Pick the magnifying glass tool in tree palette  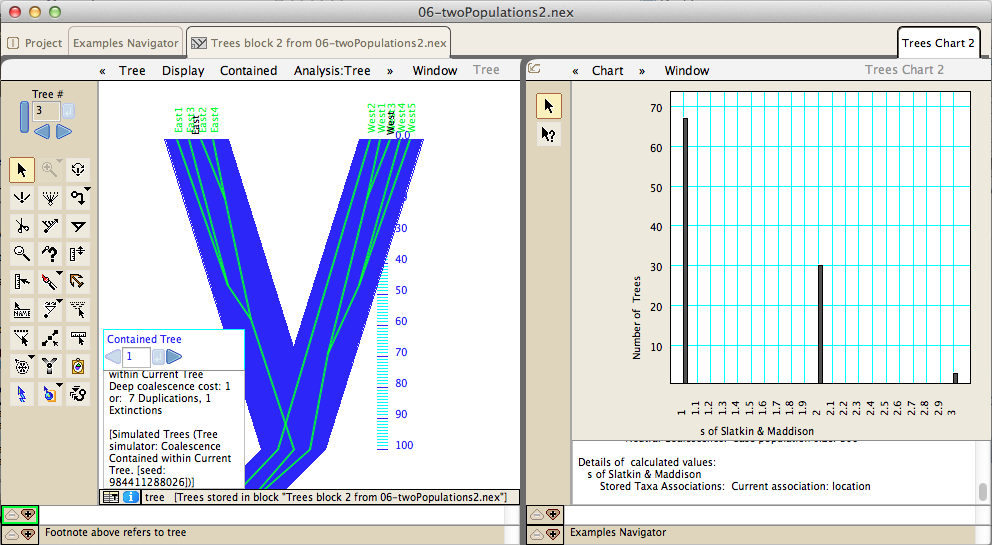(x=22, y=254)
